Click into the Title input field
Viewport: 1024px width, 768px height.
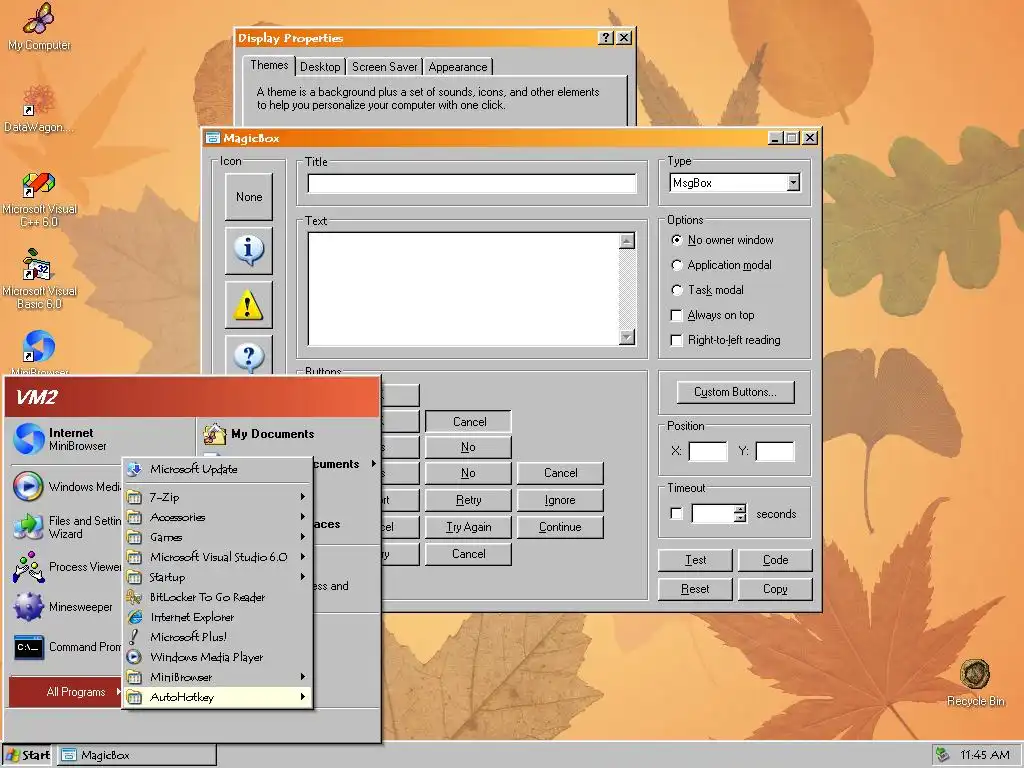point(472,184)
